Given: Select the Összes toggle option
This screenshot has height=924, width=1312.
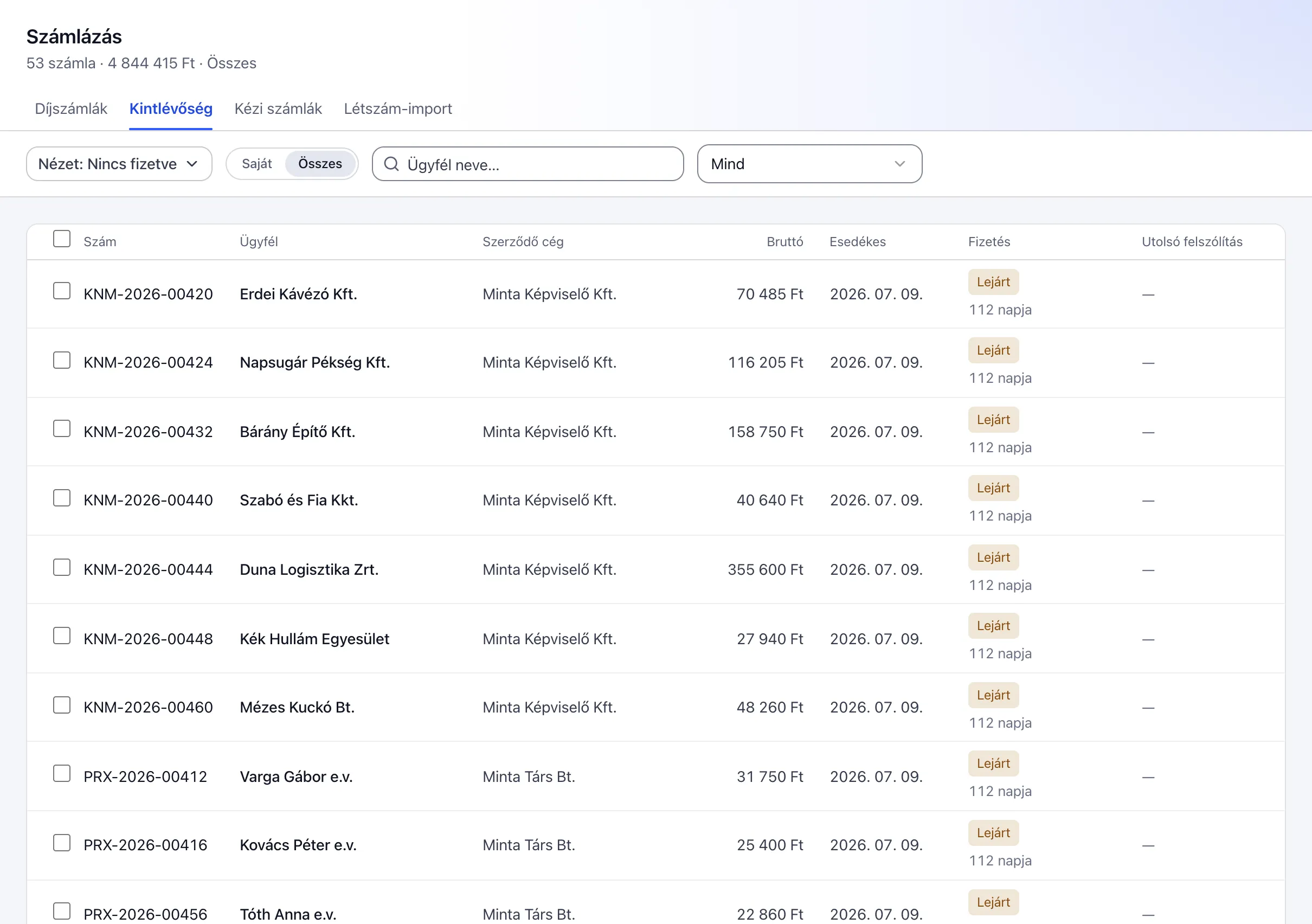Looking at the screenshot, I should point(320,164).
